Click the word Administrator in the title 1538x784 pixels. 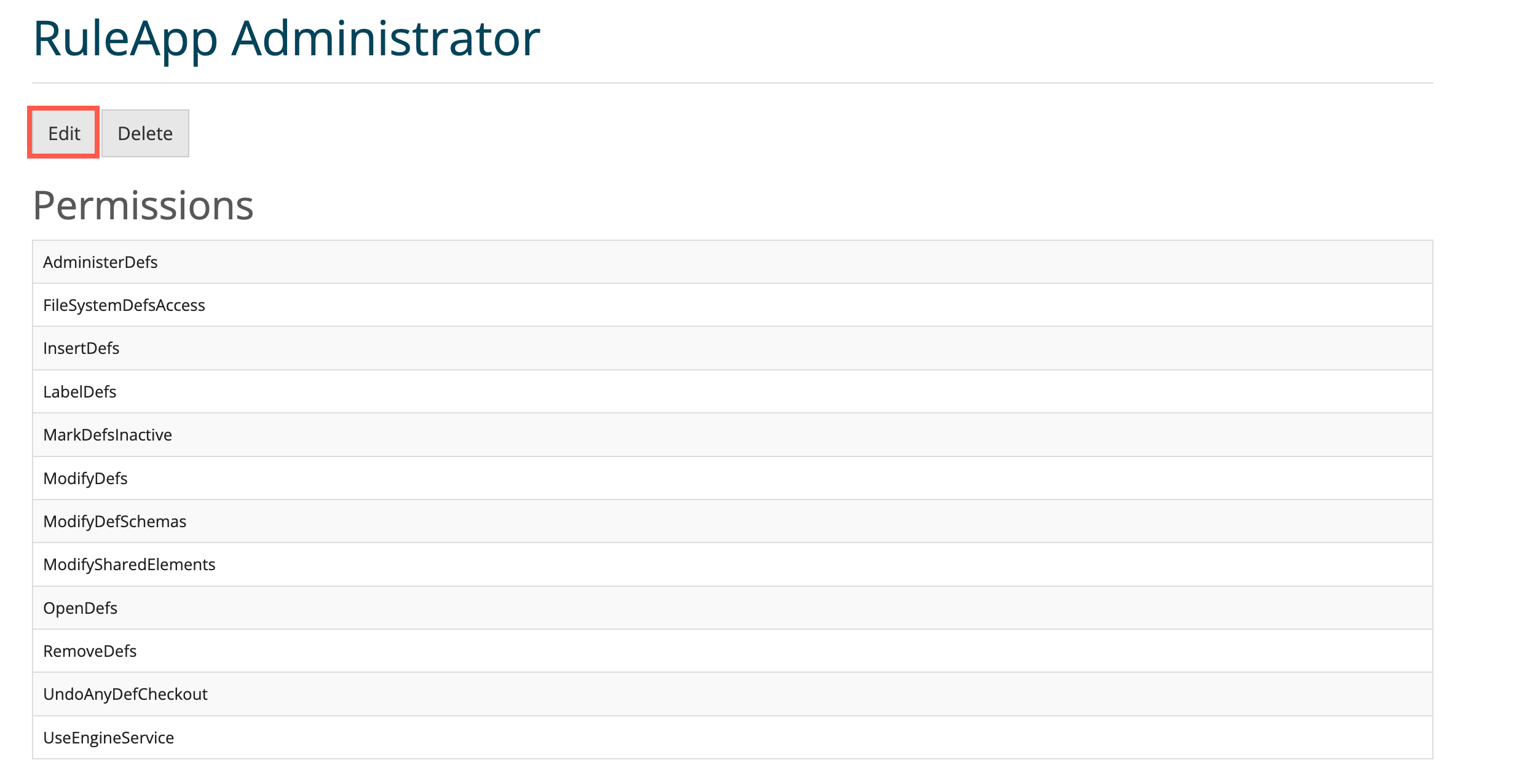tap(385, 39)
